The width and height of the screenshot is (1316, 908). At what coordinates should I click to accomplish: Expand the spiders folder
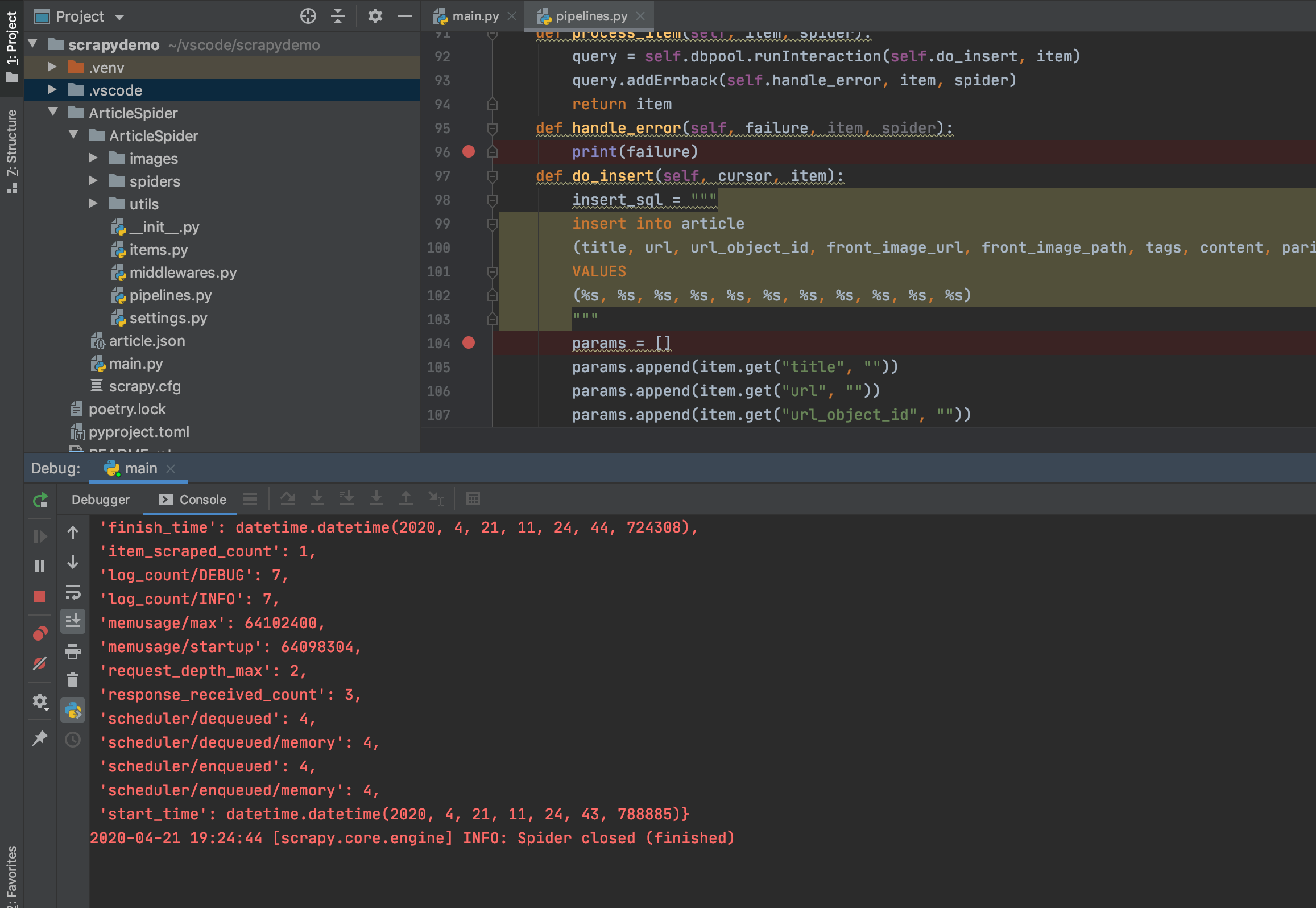(93, 181)
